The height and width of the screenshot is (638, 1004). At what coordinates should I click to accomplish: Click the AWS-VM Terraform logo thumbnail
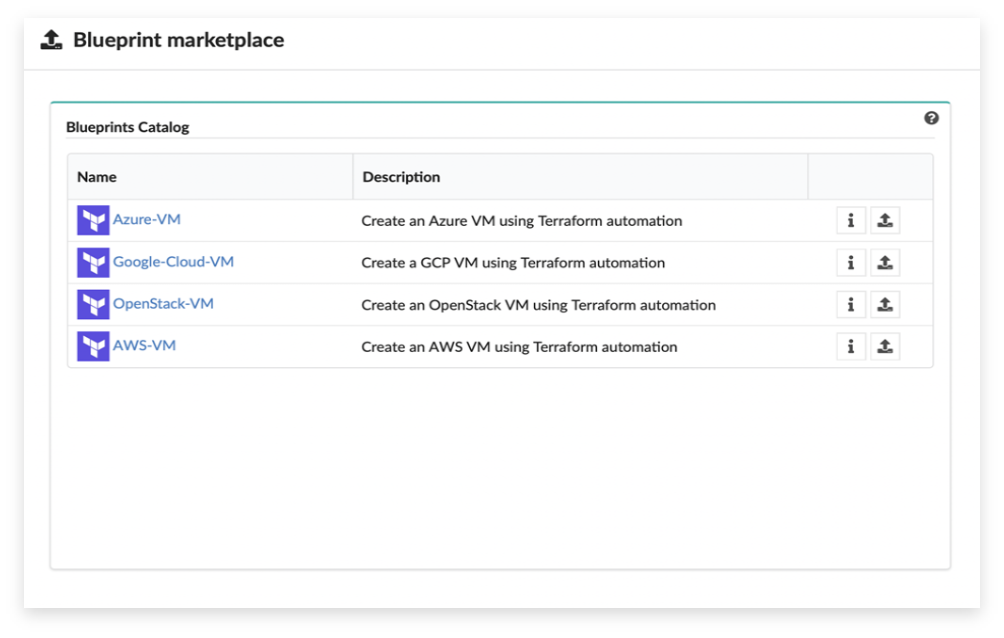93,347
